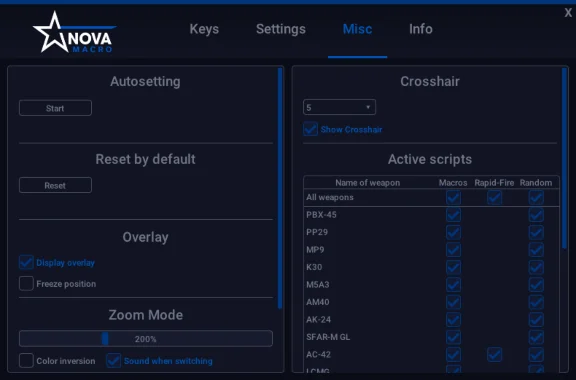The height and width of the screenshot is (380, 576).
Task: Select the PBX-45 weapon row
Action: [x=431, y=215]
